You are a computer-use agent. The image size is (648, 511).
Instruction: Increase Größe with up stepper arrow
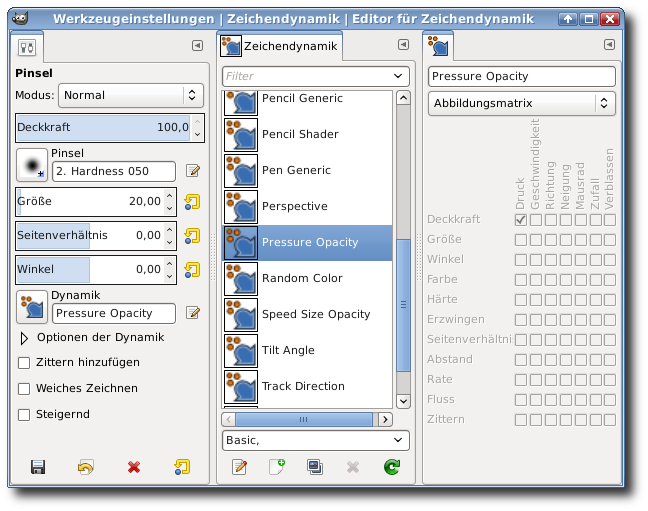[x=169, y=195]
